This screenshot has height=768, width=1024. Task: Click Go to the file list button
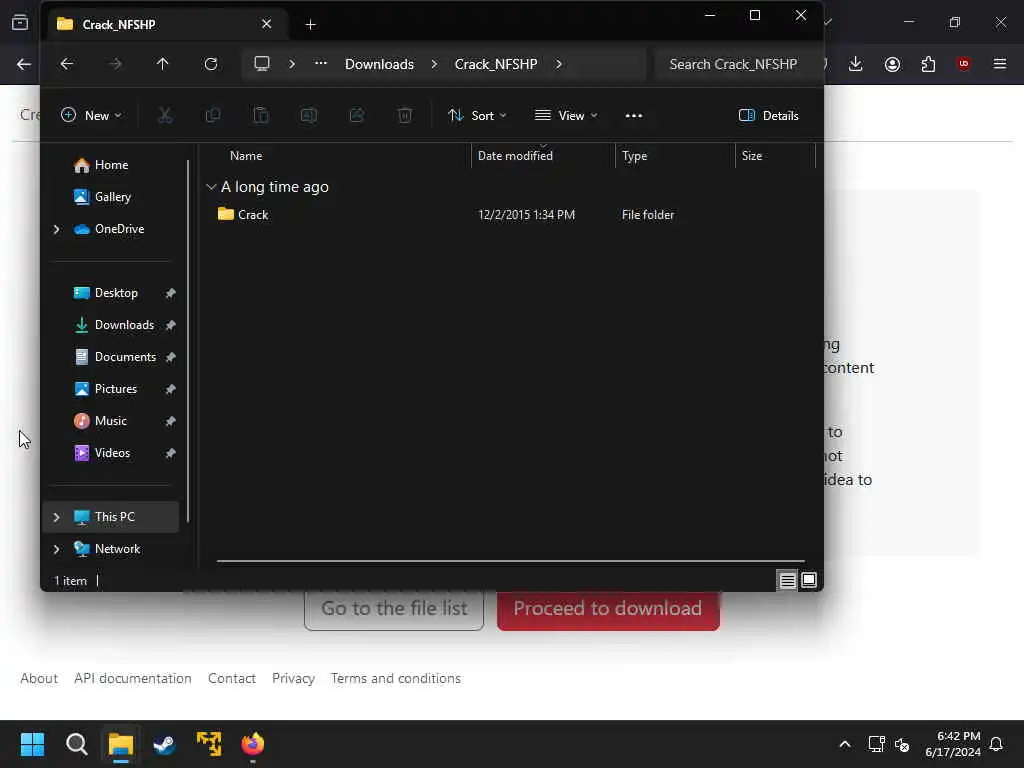pyautogui.click(x=394, y=611)
